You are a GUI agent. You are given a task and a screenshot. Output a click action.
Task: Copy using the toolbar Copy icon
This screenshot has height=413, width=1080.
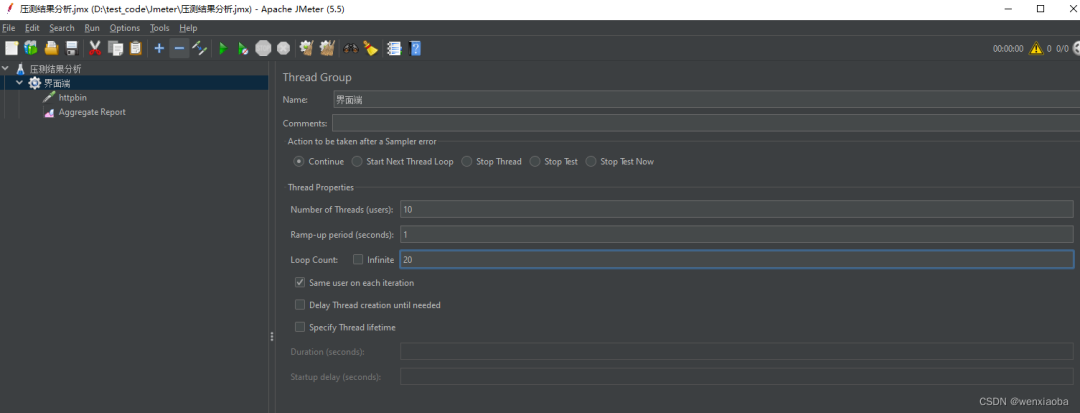[x=115, y=48]
